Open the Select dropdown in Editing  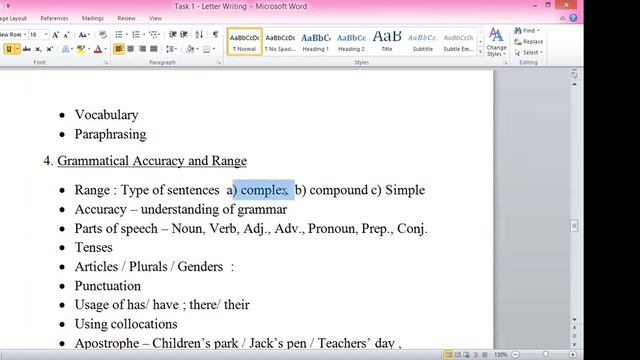(x=529, y=53)
